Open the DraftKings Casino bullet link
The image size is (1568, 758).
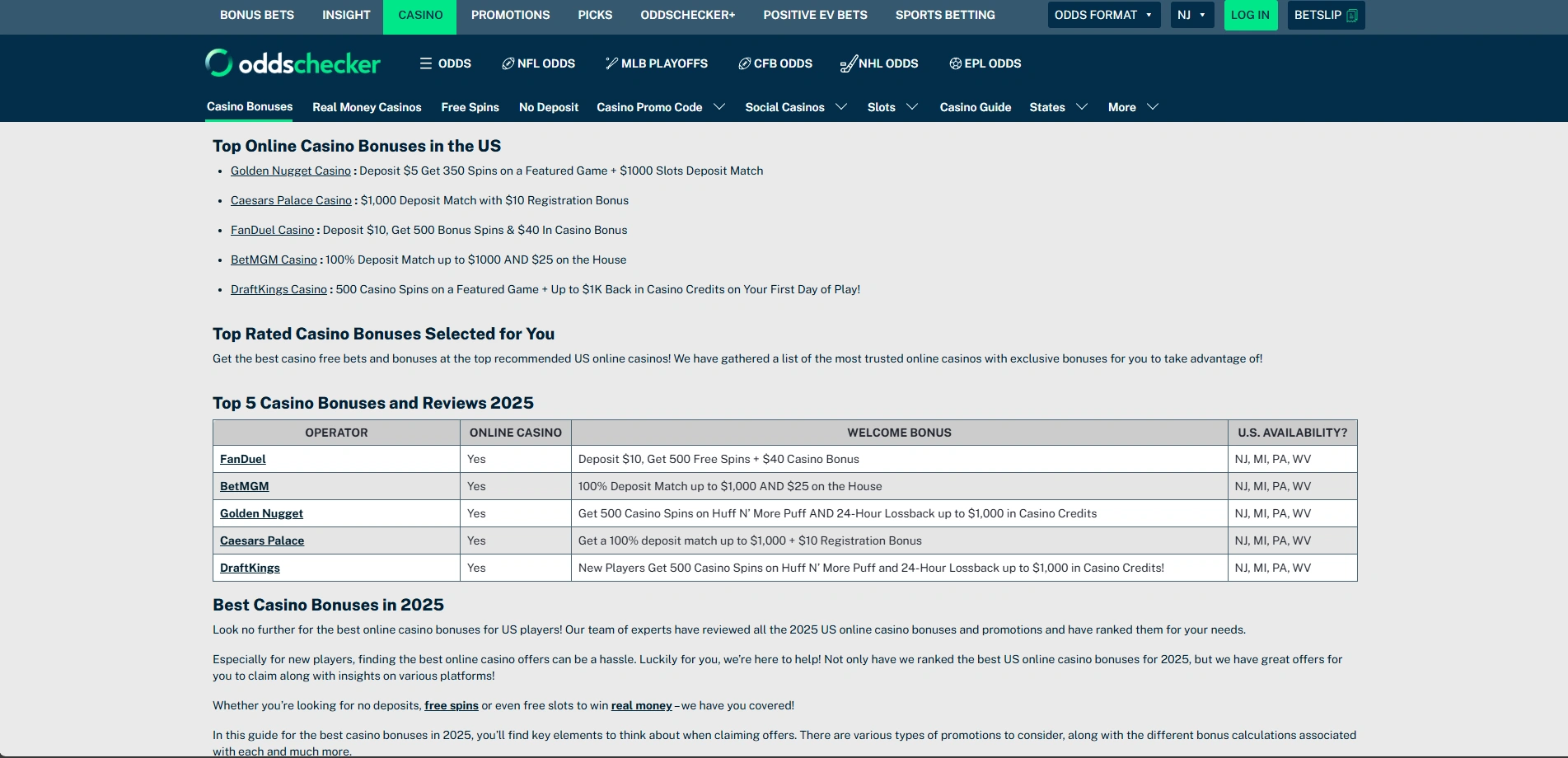[278, 289]
